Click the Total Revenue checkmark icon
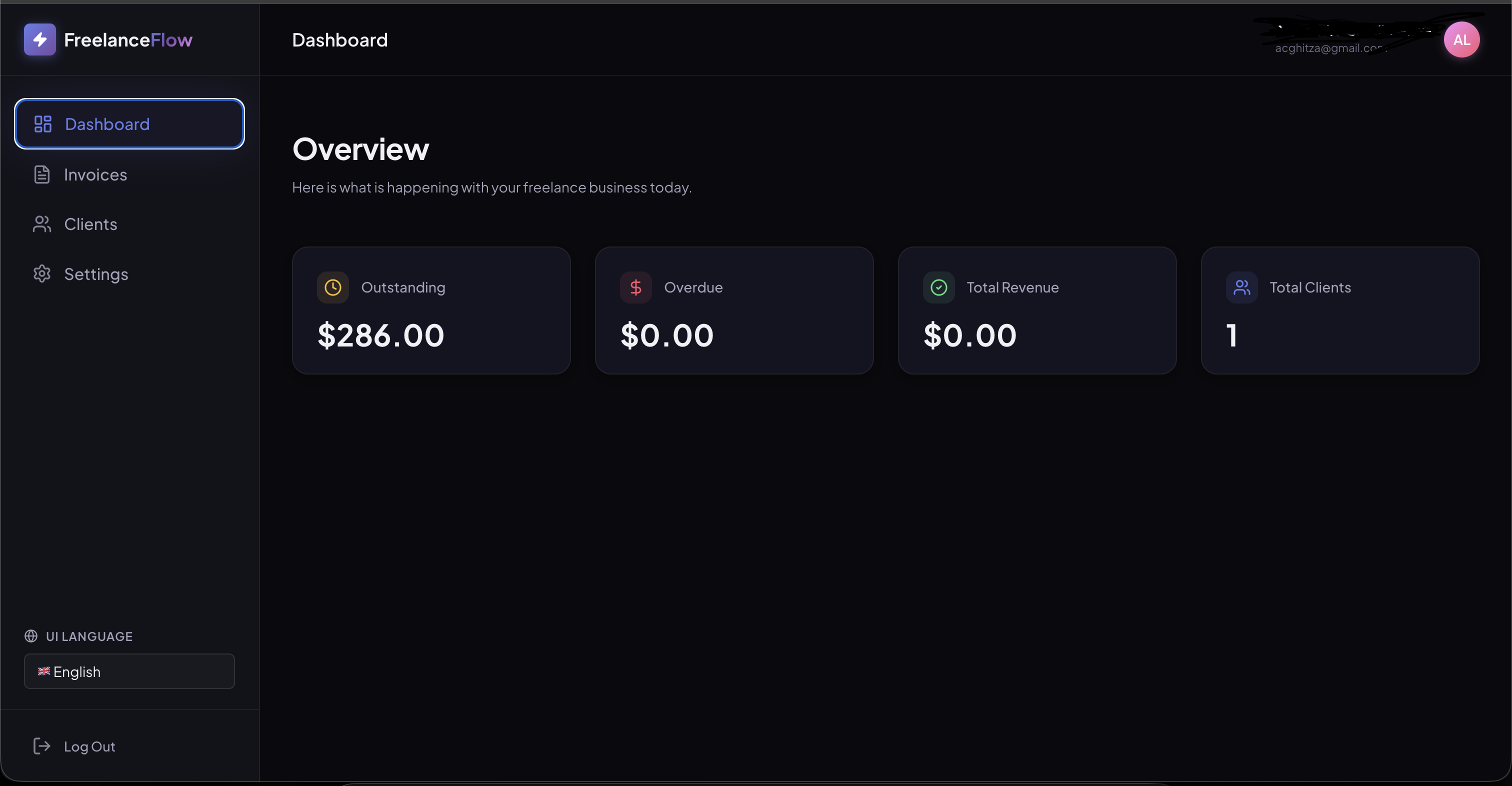This screenshot has width=1512, height=786. coord(938,287)
